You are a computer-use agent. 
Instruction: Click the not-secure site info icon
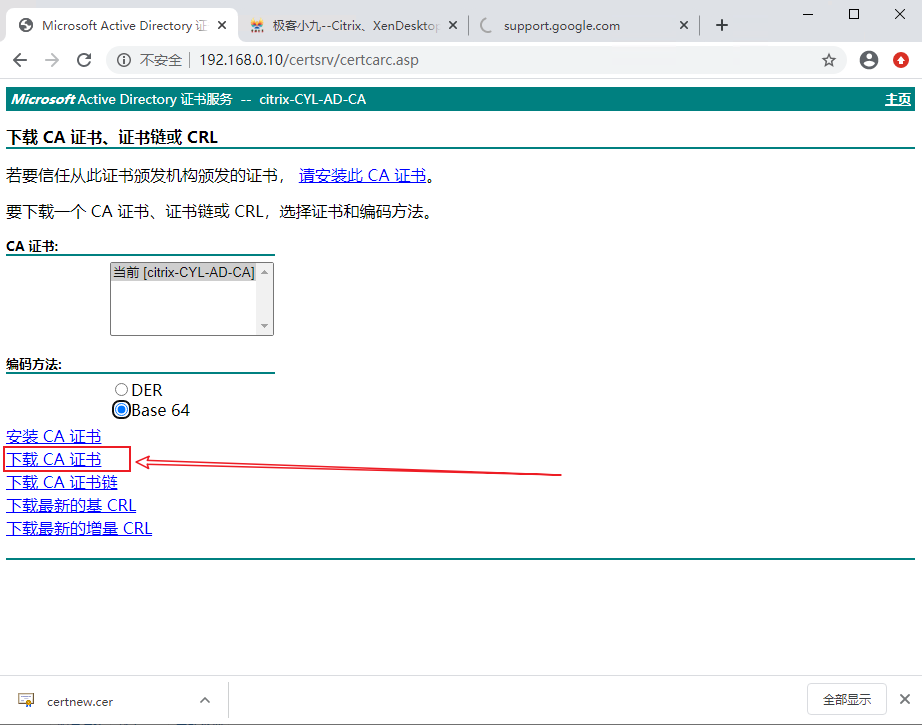[x=124, y=60]
